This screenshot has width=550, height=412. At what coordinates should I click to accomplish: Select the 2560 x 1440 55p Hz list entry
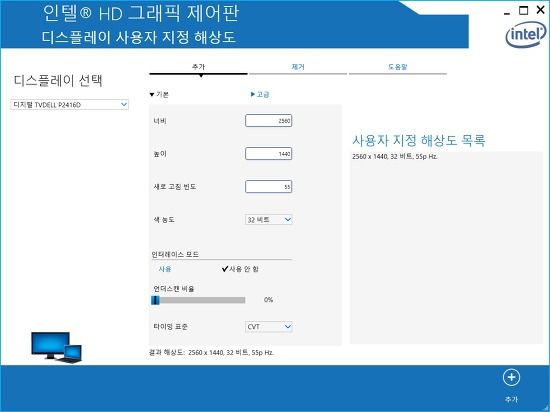click(x=395, y=157)
